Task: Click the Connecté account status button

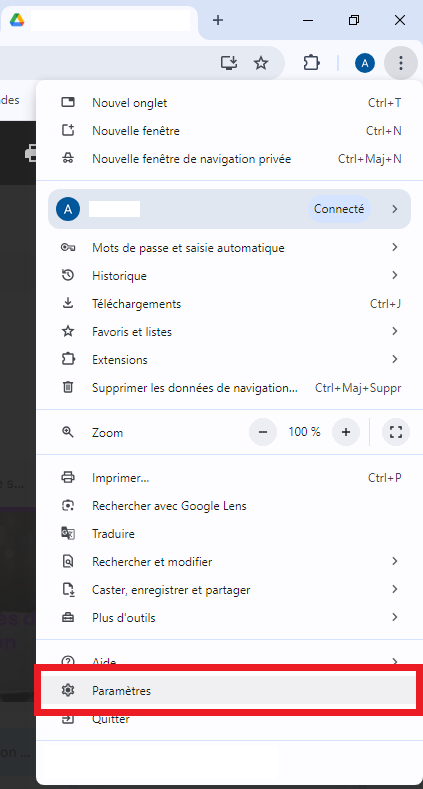Action: 339,209
